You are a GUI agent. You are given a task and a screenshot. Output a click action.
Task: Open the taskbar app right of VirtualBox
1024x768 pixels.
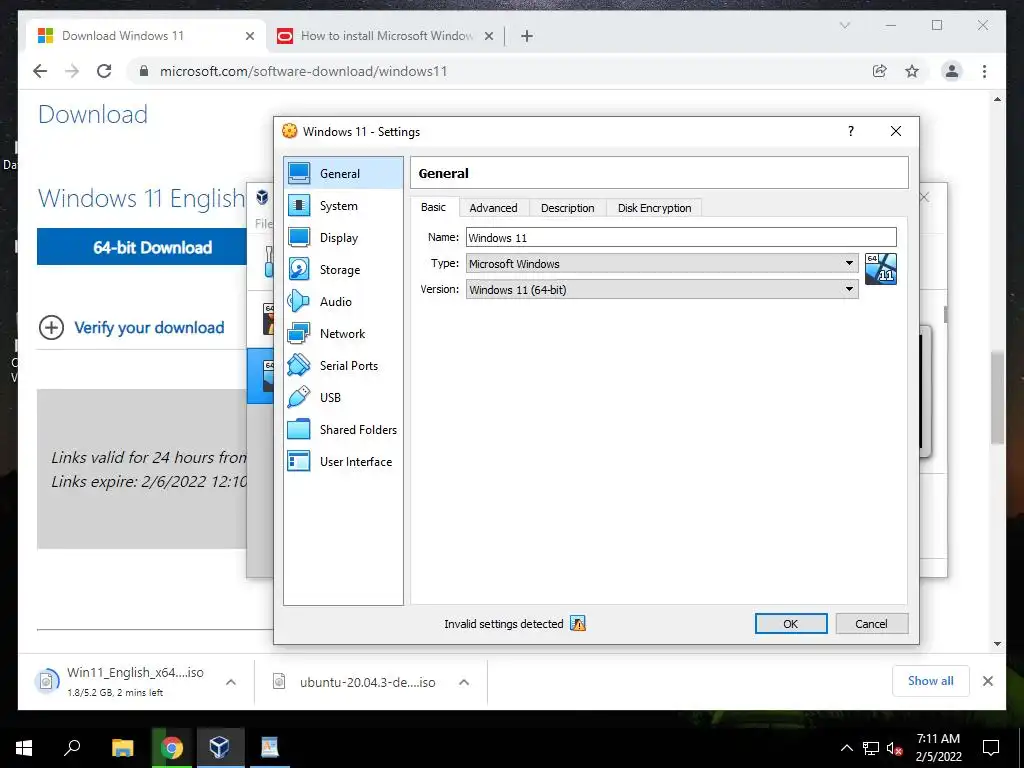pyautogui.click(x=270, y=747)
